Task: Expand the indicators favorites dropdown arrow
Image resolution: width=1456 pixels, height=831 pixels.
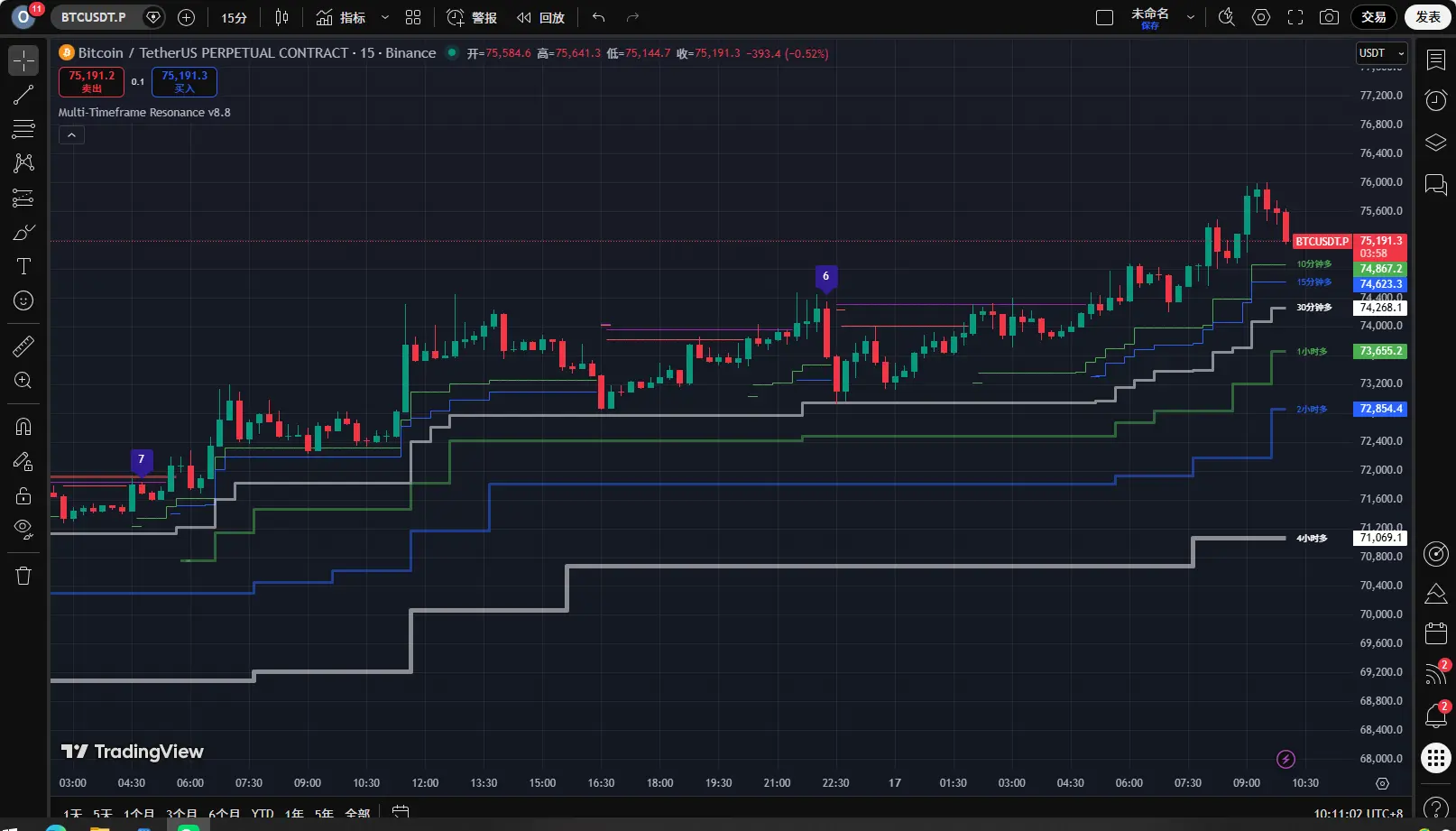Action: click(x=385, y=17)
